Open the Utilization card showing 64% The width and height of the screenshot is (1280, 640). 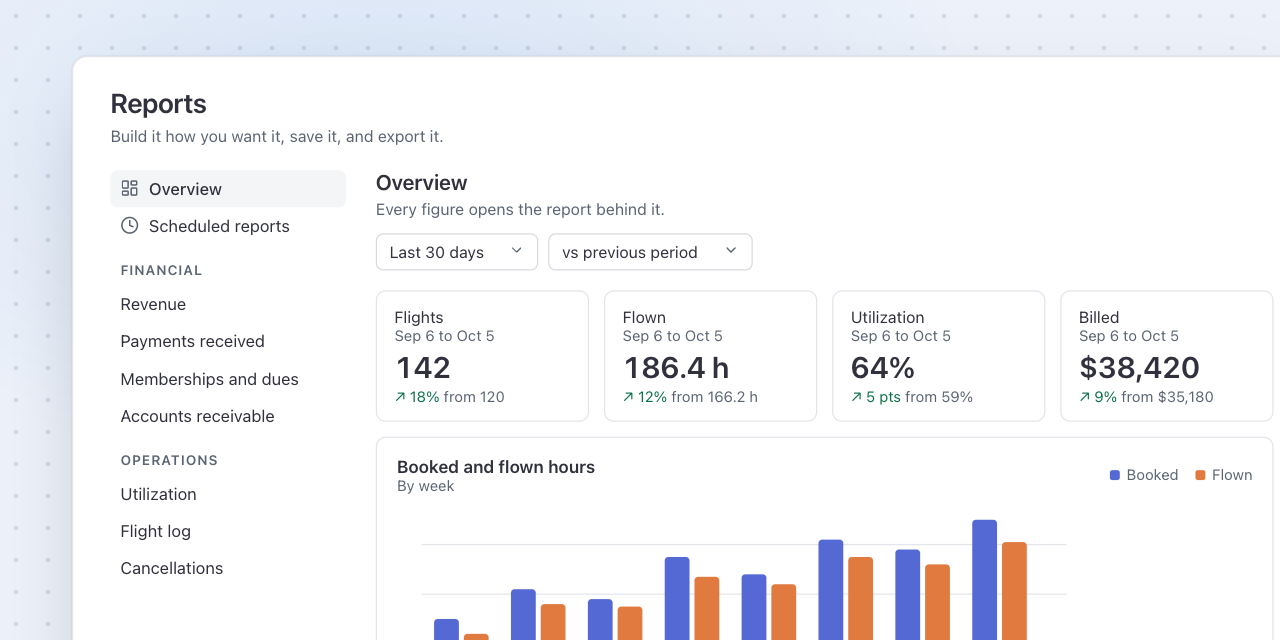point(939,356)
